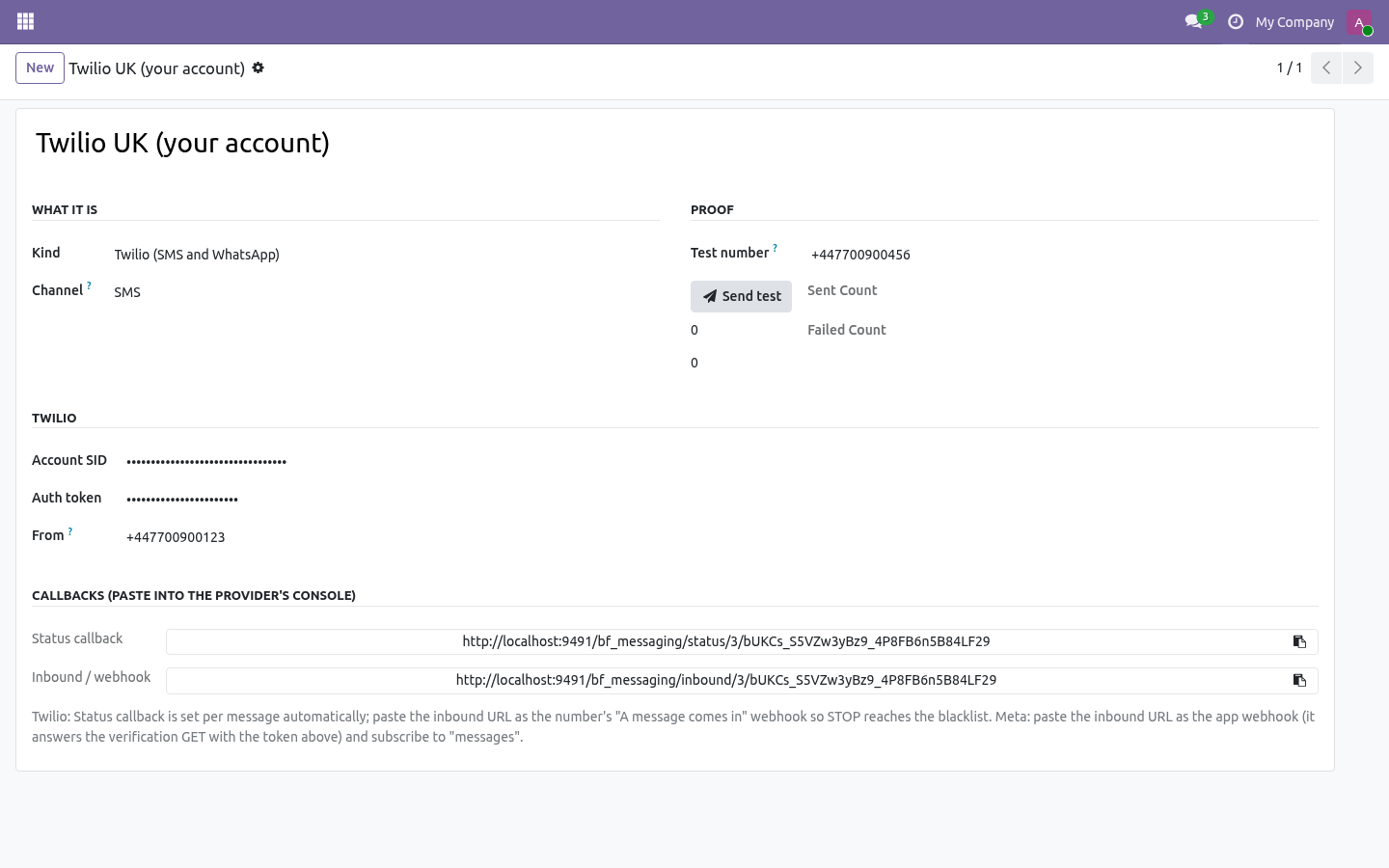
Task: Edit the record name Twilio UK heading
Action: pyautogui.click(x=675, y=143)
